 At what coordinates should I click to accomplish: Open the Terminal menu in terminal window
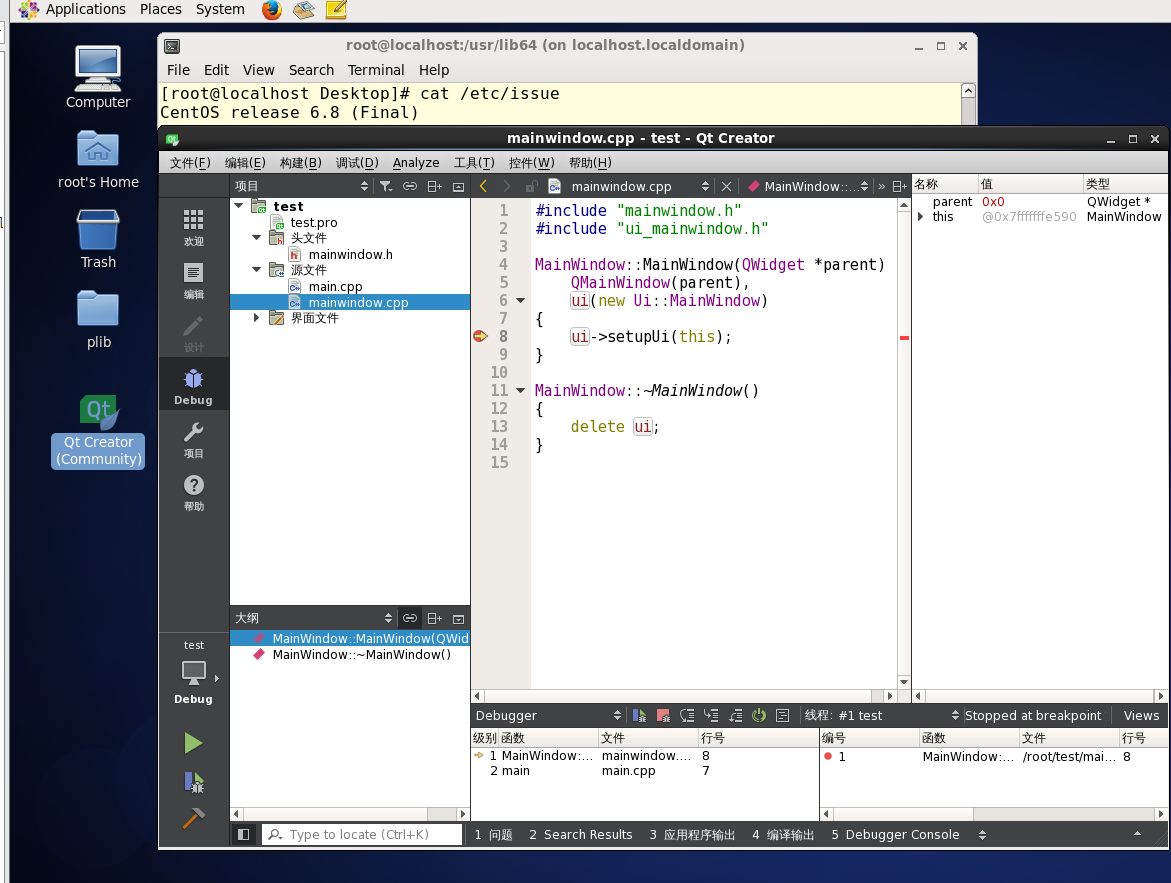(x=376, y=69)
